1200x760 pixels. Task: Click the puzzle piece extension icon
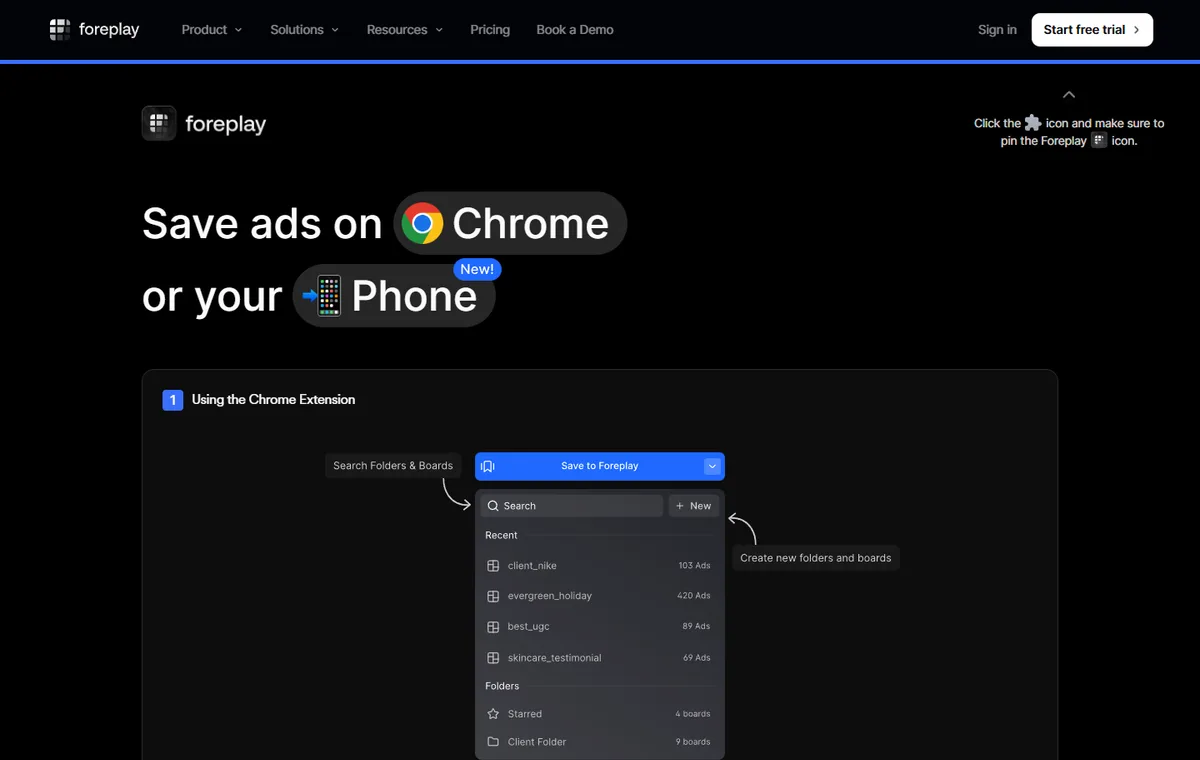coord(1033,123)
